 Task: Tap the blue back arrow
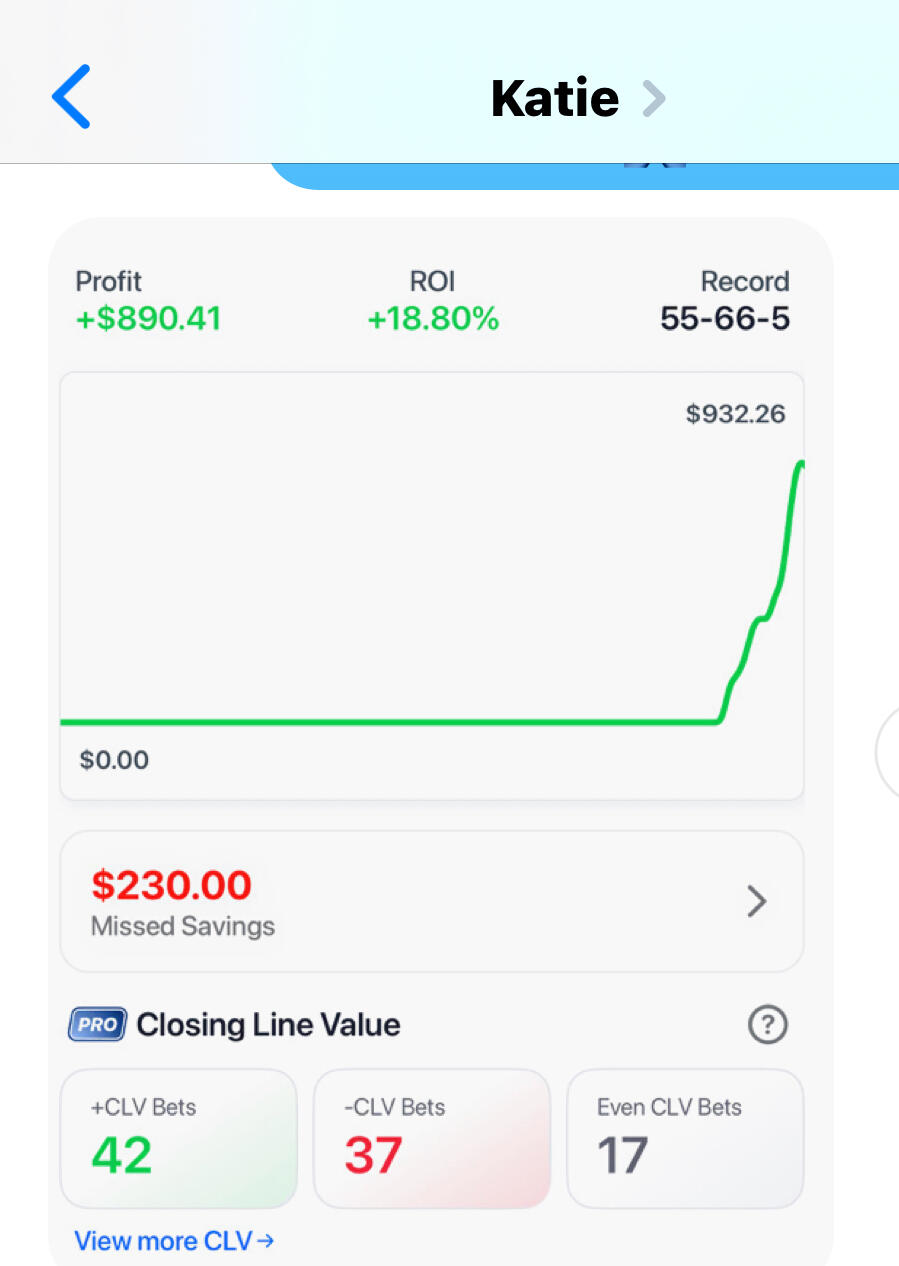coord(71,97)
